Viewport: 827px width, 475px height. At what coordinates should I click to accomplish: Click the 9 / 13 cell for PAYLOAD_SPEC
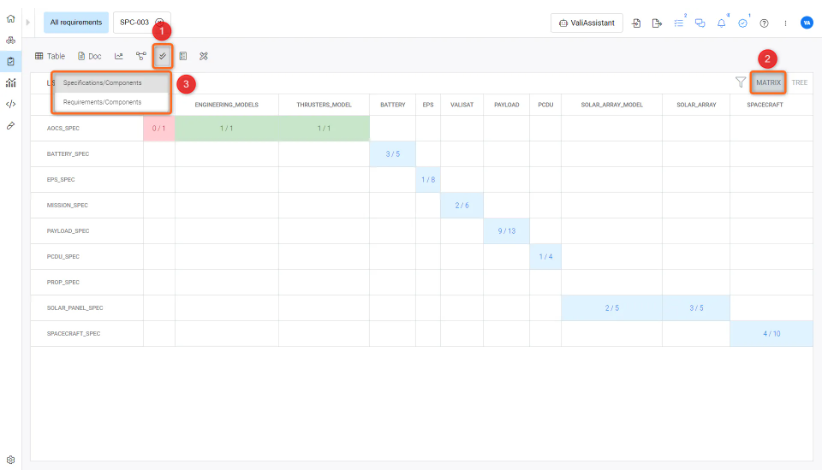point(506,231)
